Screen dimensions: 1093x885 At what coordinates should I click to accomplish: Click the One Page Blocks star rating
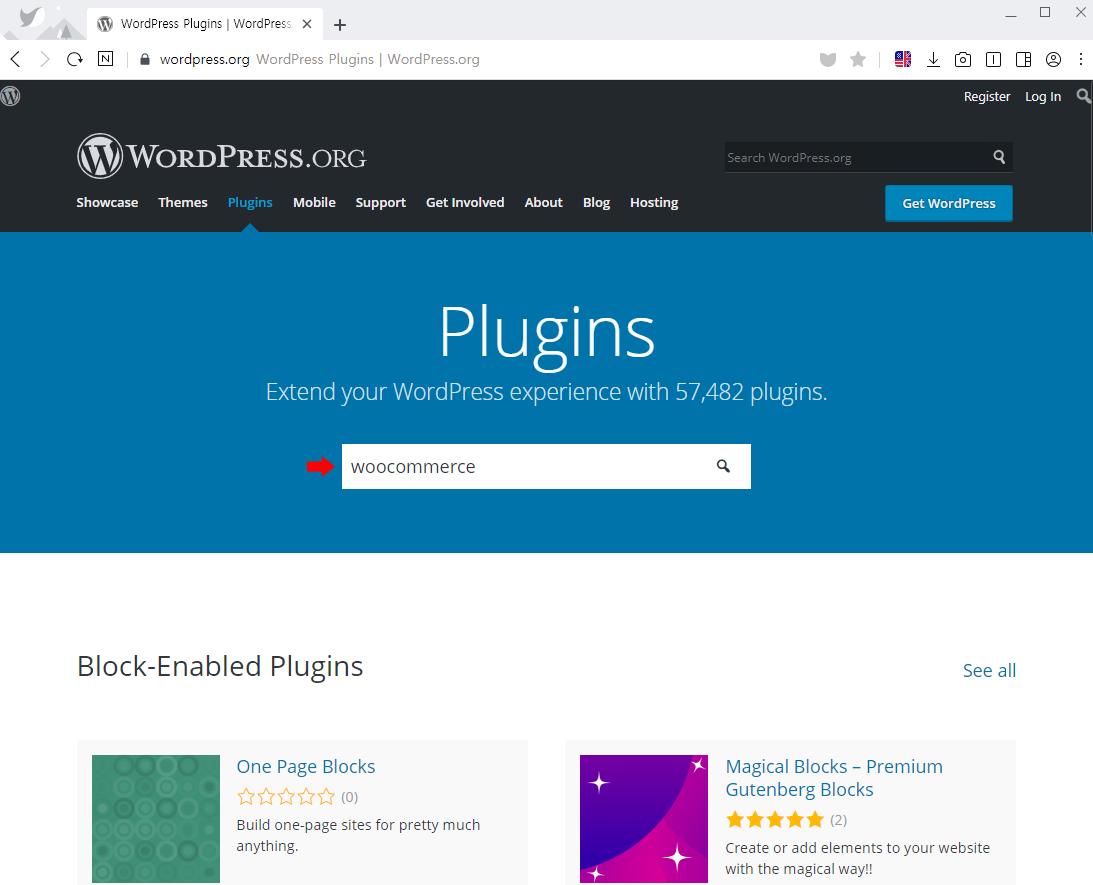[286, 796]
